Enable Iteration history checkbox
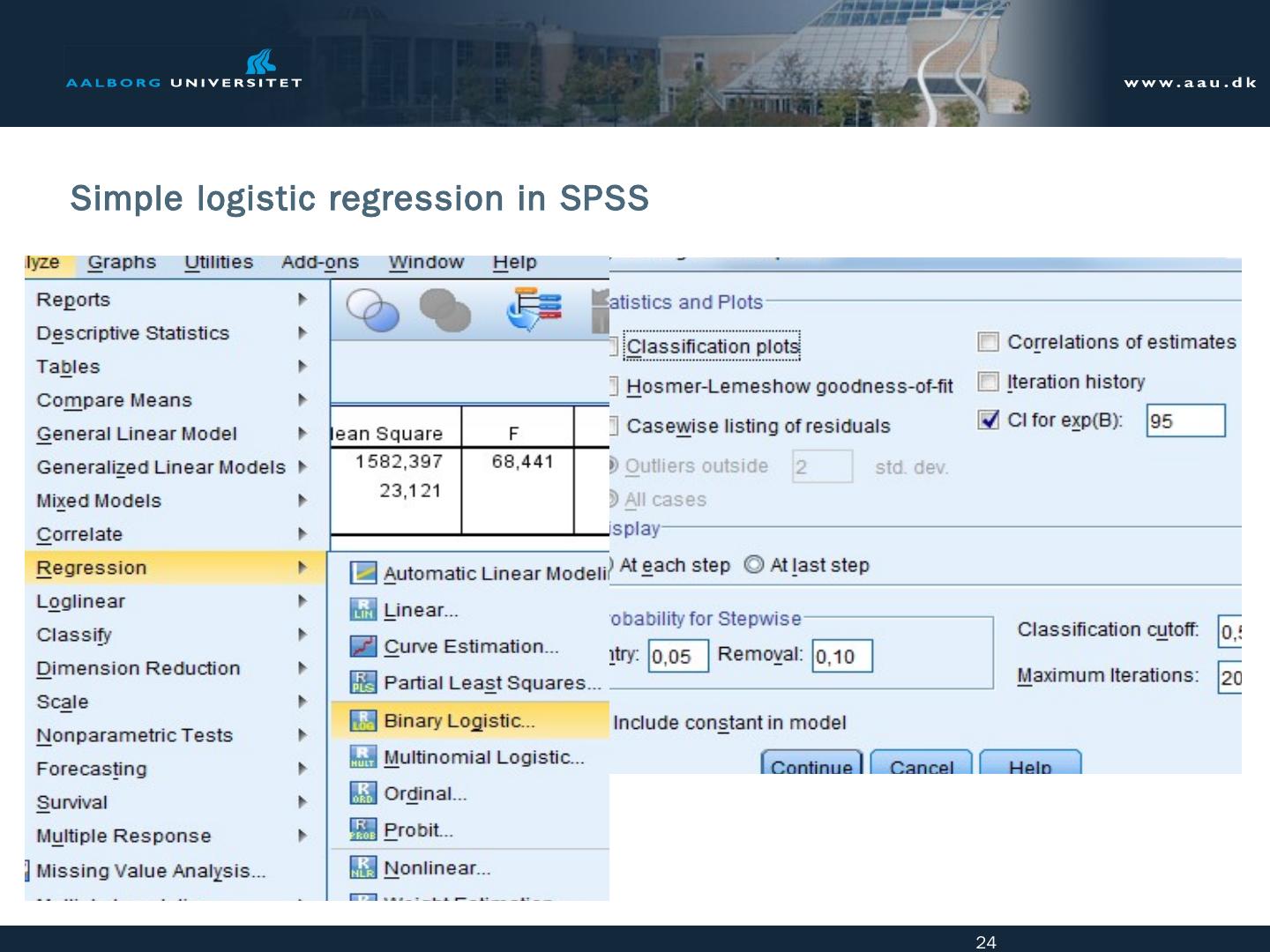The height and width of the screenshot is (952, 1270). click(x=988, y=382)
